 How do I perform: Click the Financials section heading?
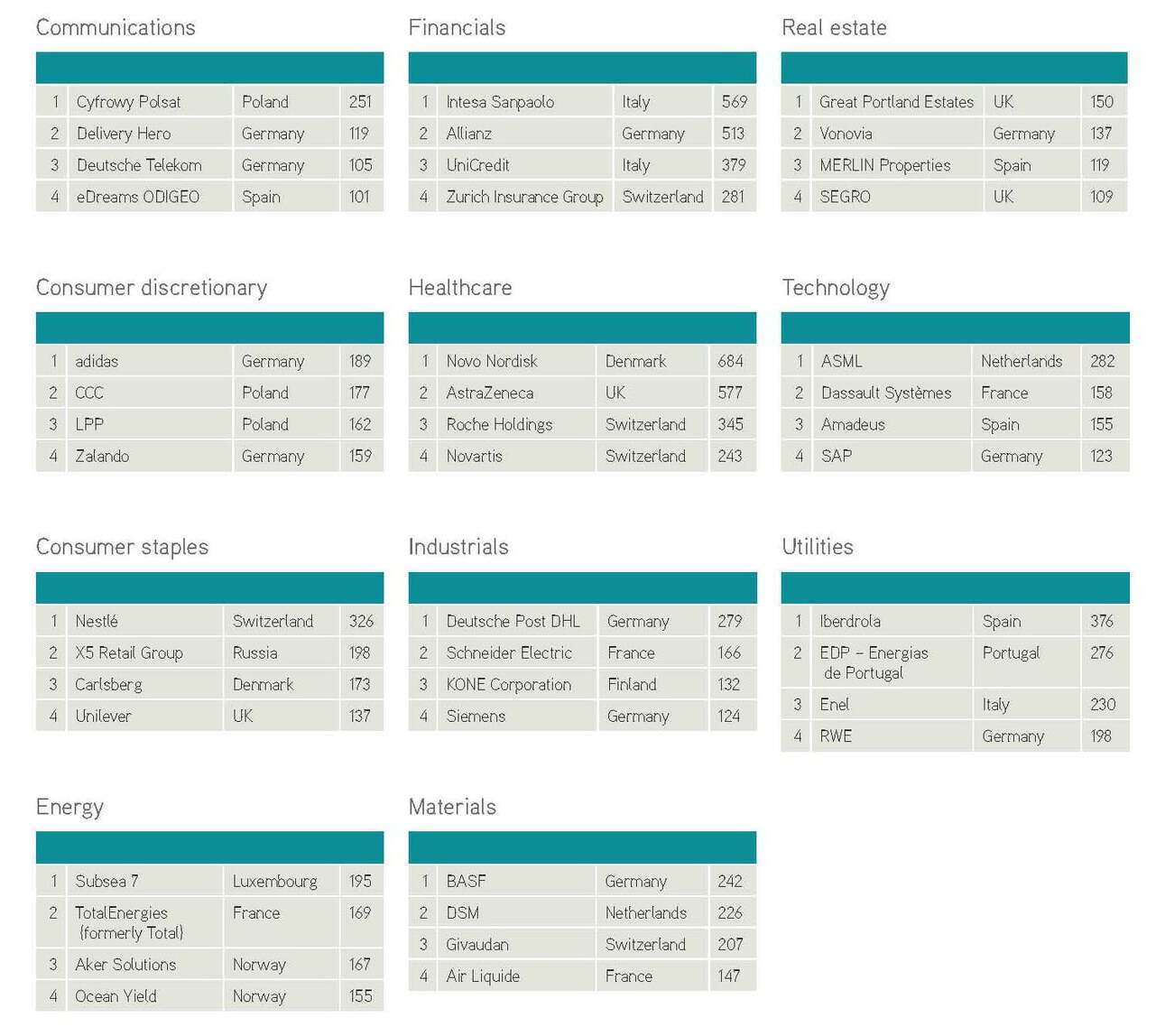457,28
